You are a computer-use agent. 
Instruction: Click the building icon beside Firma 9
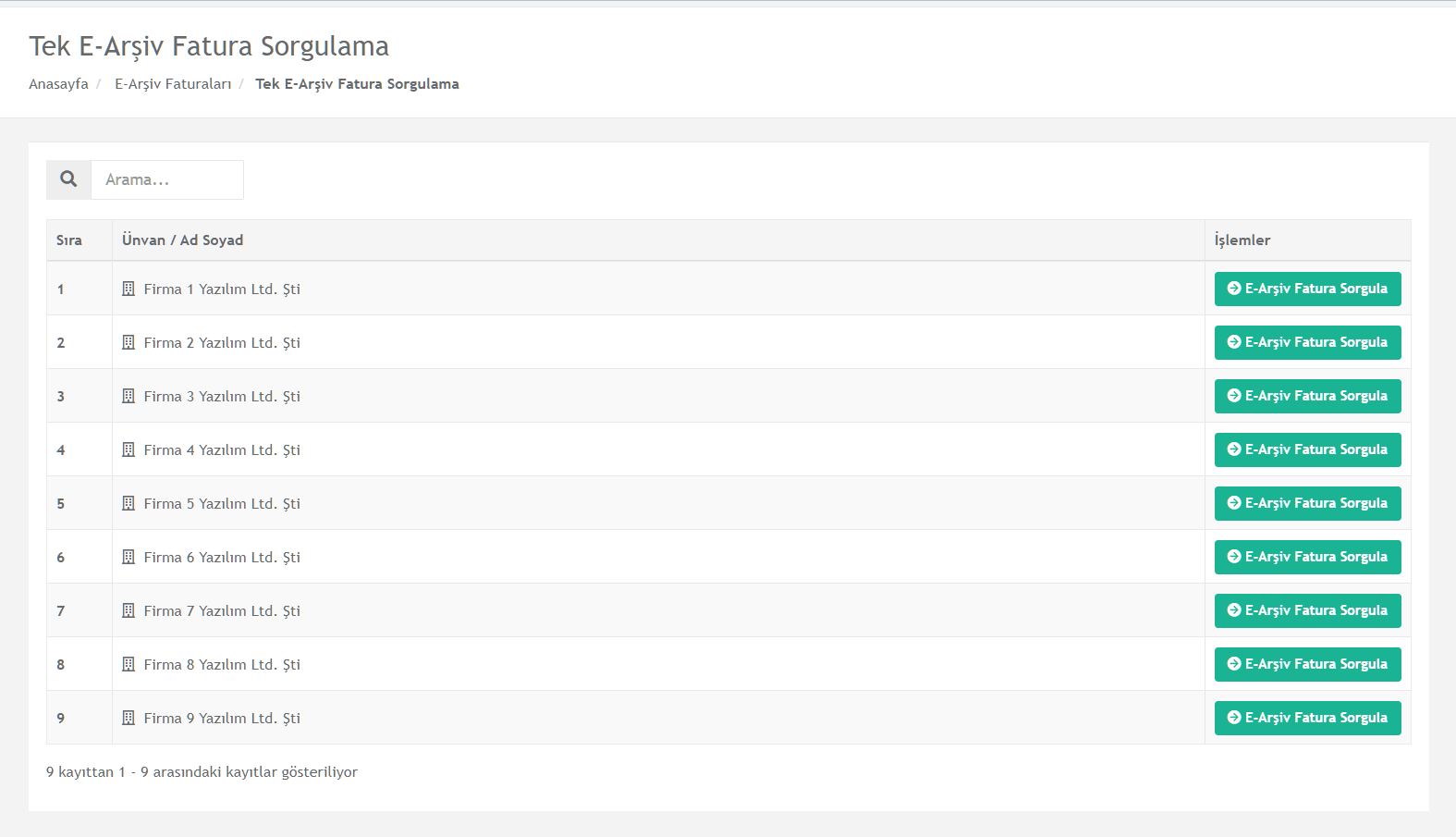tap(128, 718)
